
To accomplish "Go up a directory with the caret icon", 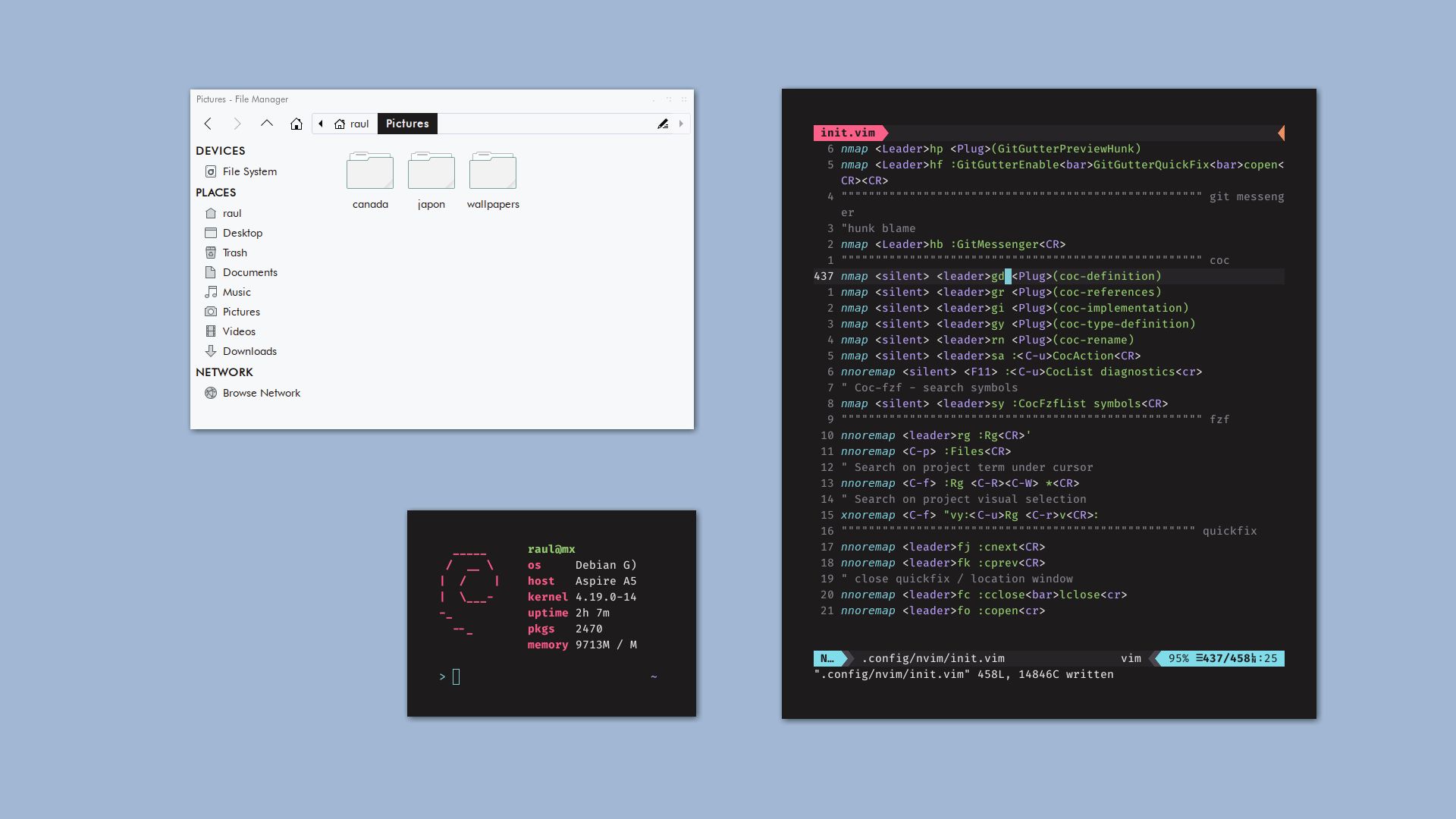I will 266,123.
